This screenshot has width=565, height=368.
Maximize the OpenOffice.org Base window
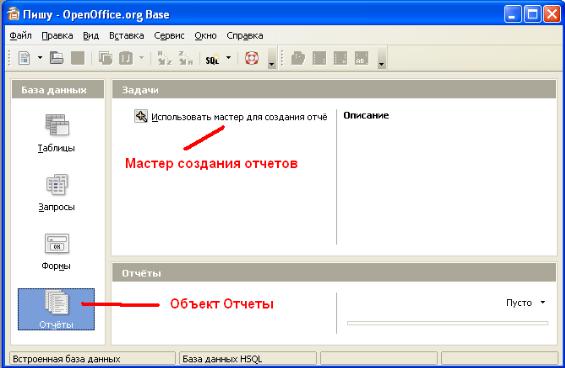tap(532, 14)
